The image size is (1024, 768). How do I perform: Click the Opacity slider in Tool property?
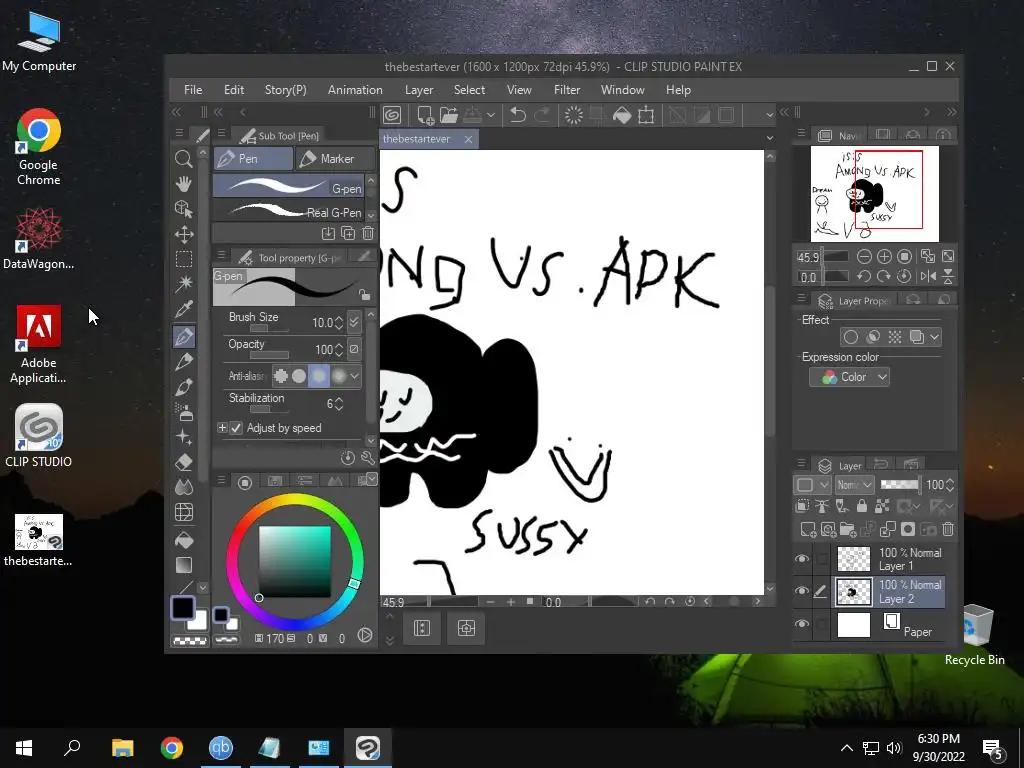[269, 355]
